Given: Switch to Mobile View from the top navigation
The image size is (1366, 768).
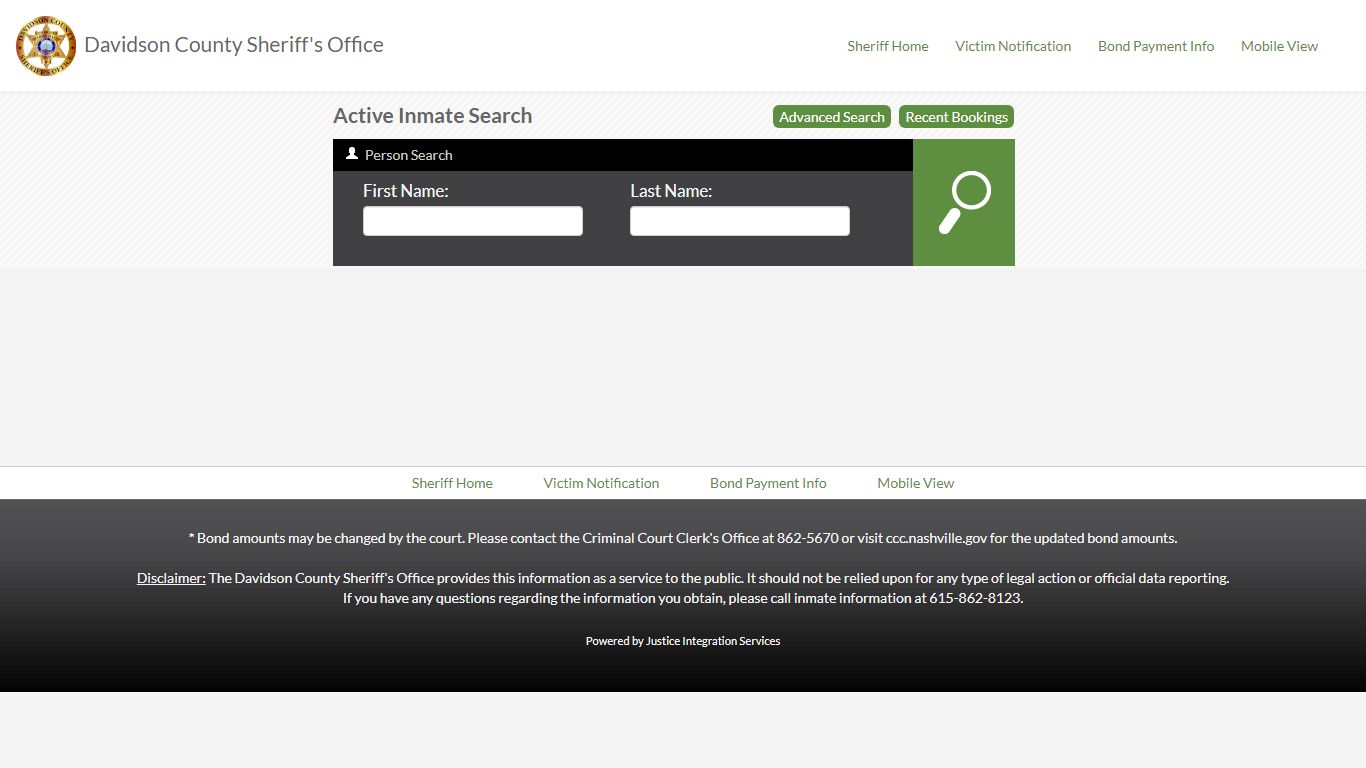Looking at the screenshot, I should 1279,46.
